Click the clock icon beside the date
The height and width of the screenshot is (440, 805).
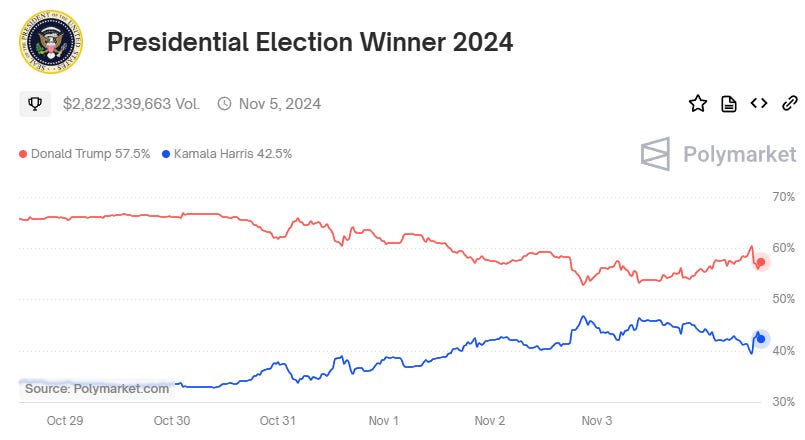tap(224, 103)
